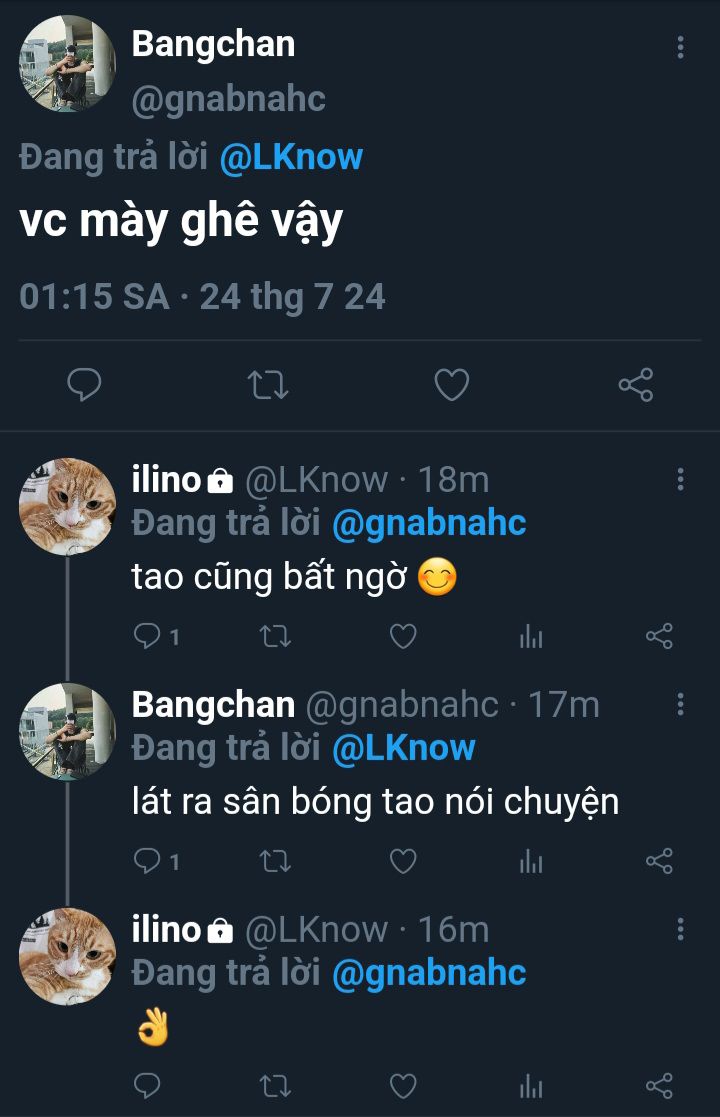
Task: Open @gnabnahc mention in ilino's 18m reply
Action: coord(428,523)
